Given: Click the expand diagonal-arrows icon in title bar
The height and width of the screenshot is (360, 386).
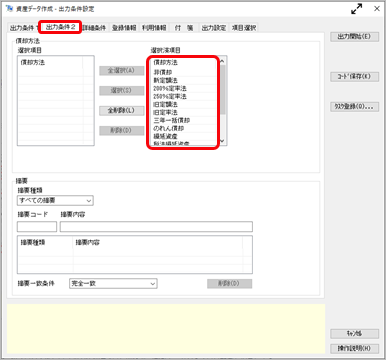Looking at the screenshot, I should tap(356, 9).
